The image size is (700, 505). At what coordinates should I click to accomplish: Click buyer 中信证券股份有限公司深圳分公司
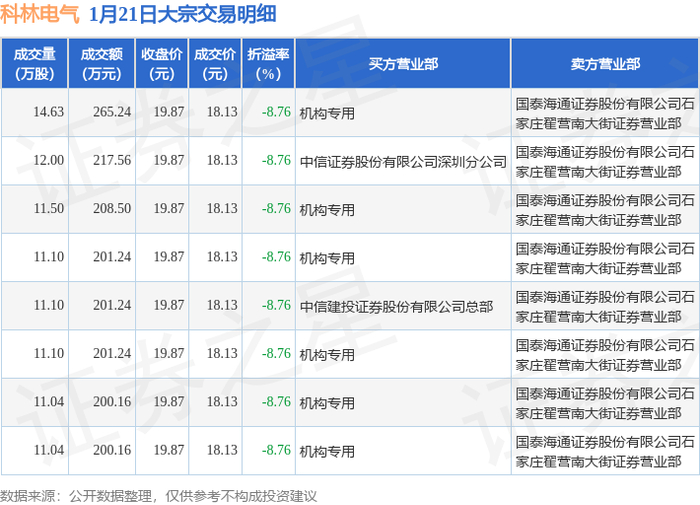pos(403,162)
